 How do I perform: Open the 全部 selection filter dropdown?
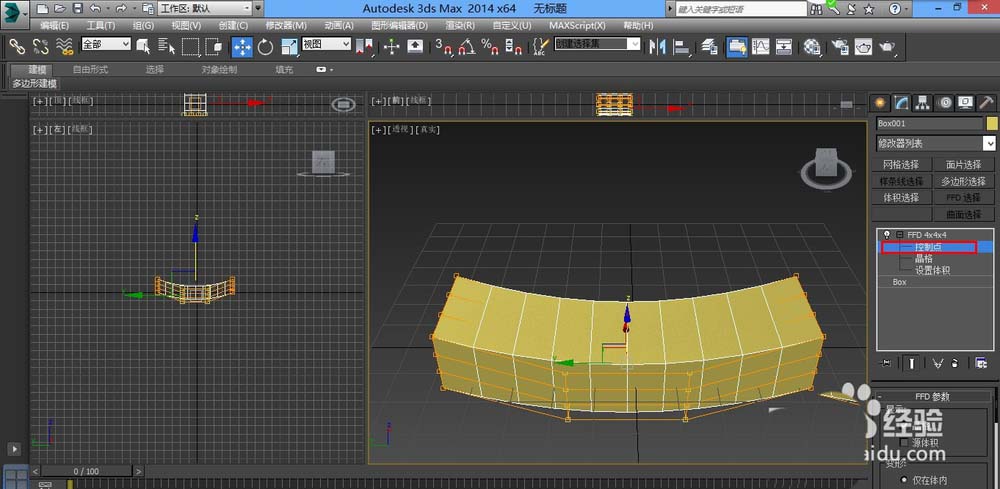coord(106,43)
